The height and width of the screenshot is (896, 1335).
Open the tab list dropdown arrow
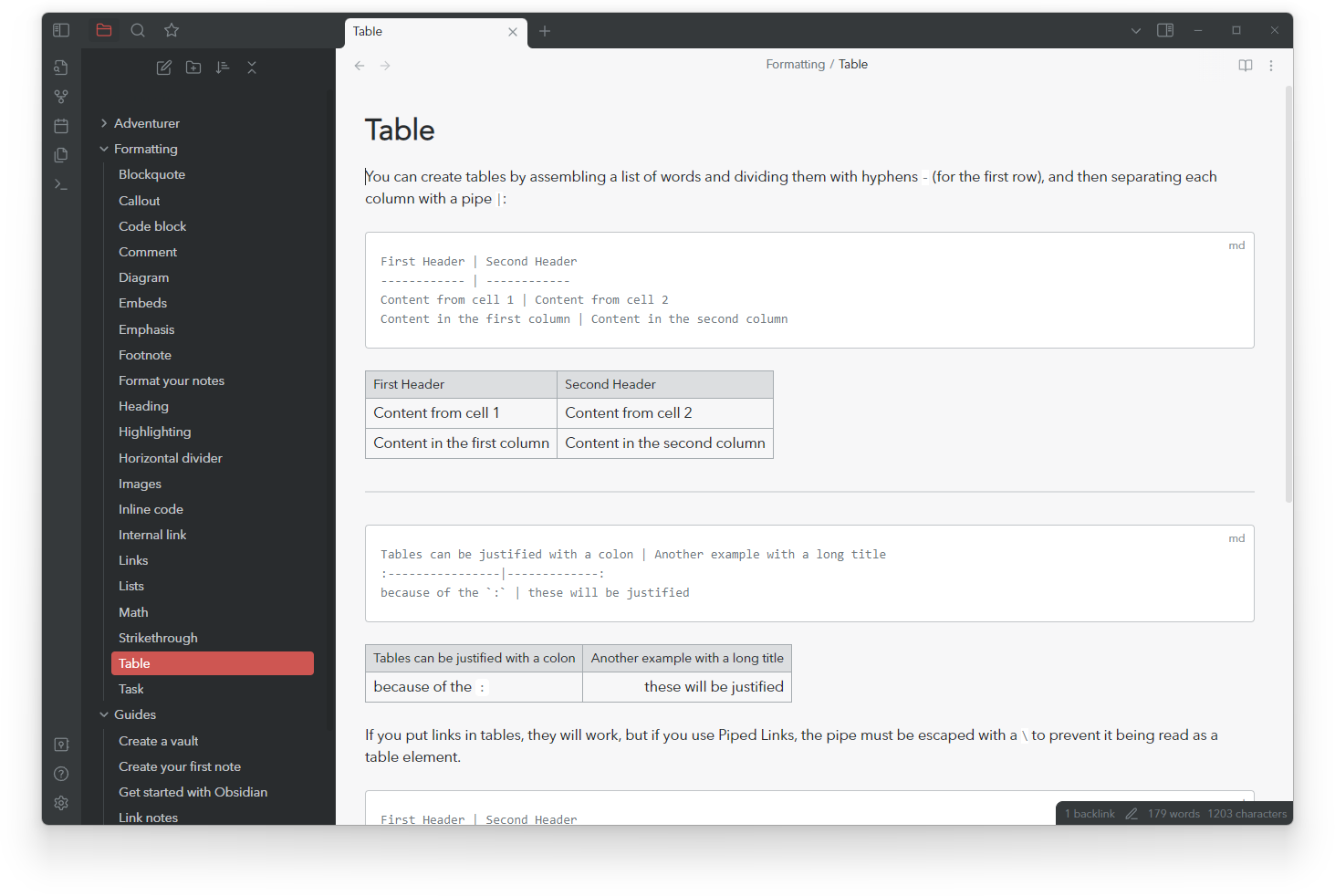[1136, 31]
